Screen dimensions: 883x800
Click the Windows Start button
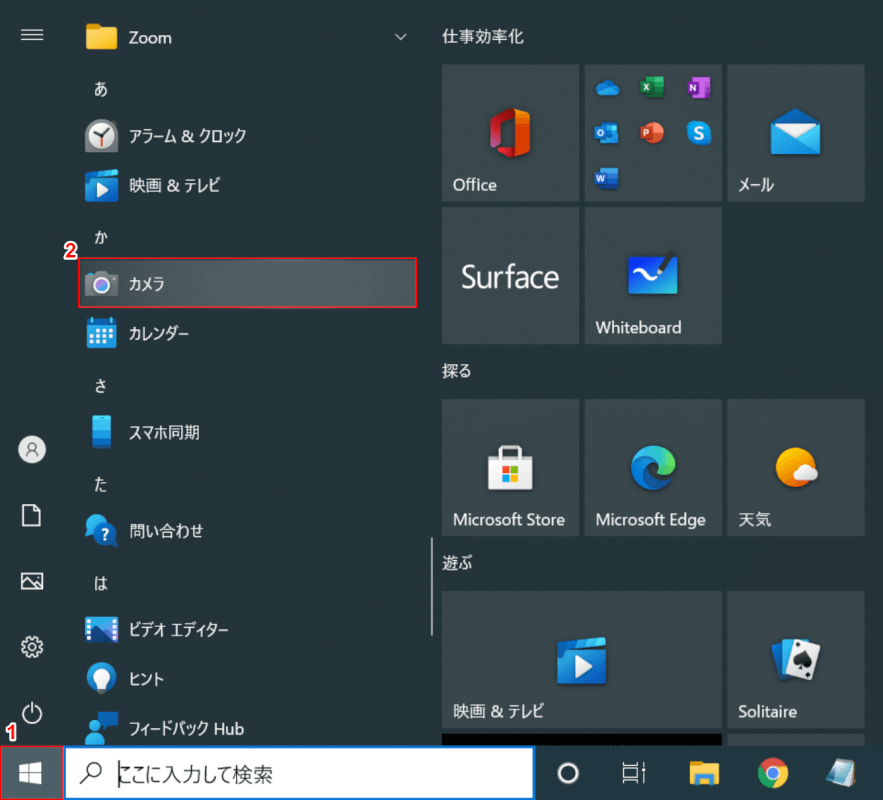point(32,773)
